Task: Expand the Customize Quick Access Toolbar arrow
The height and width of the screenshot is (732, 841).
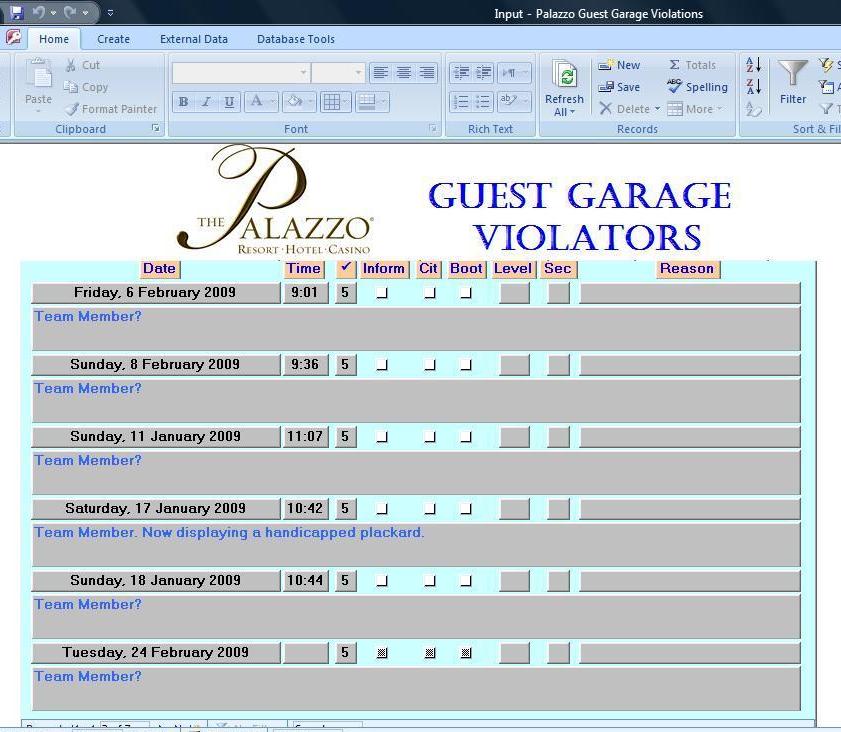Action: [110, 12]
